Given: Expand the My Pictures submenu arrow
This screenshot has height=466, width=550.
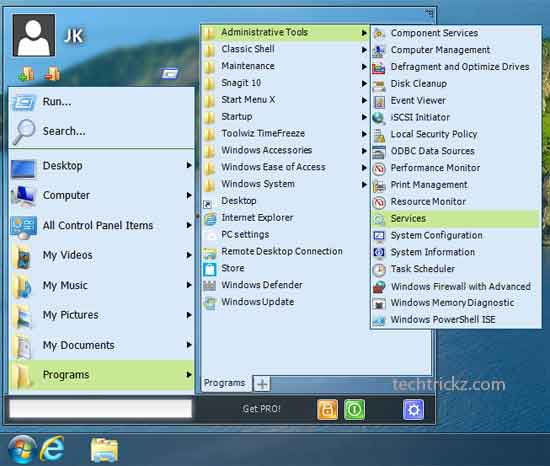Looking at the screenshot, I should point(189,315).
